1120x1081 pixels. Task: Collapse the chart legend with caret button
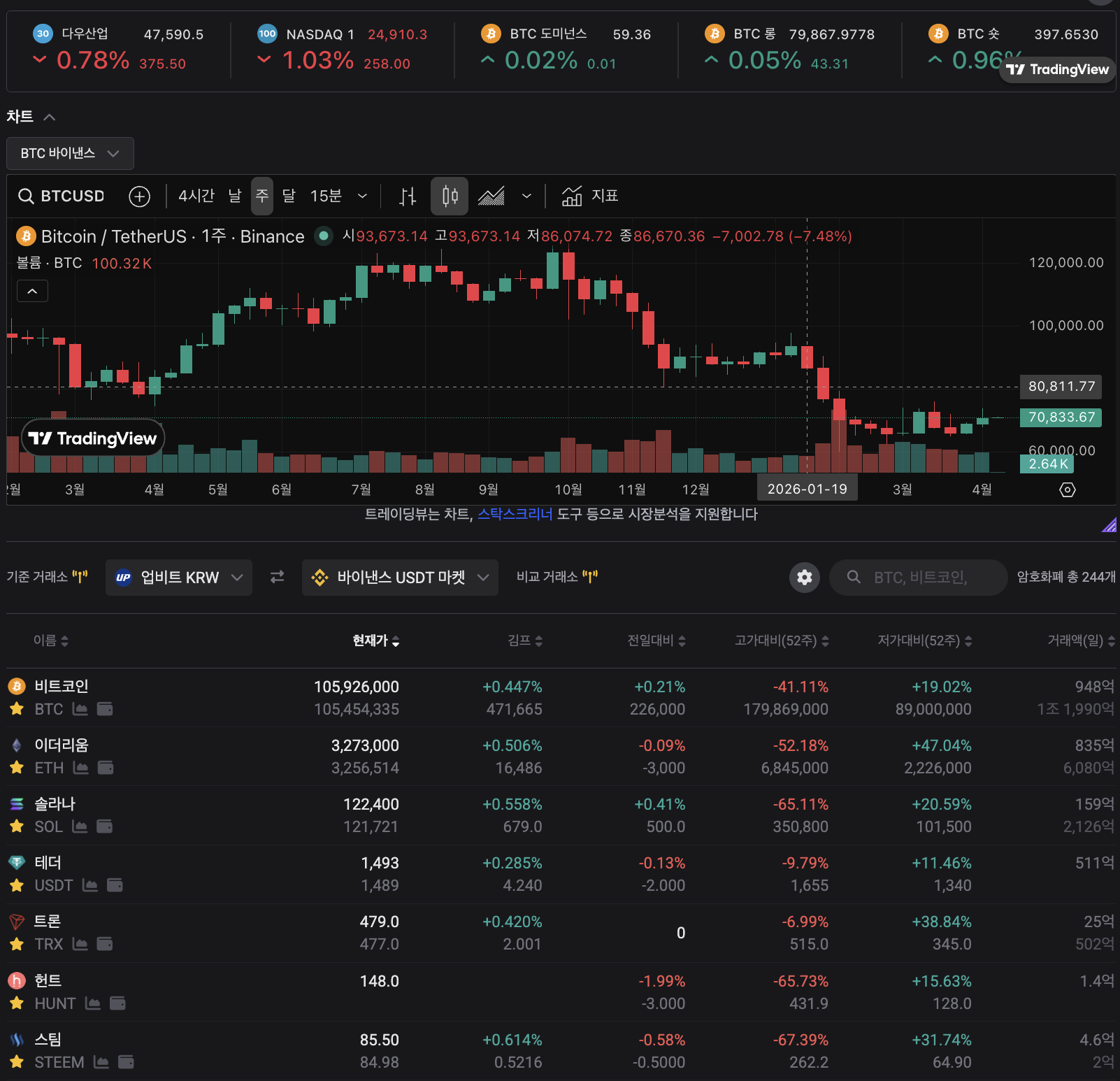32,291
